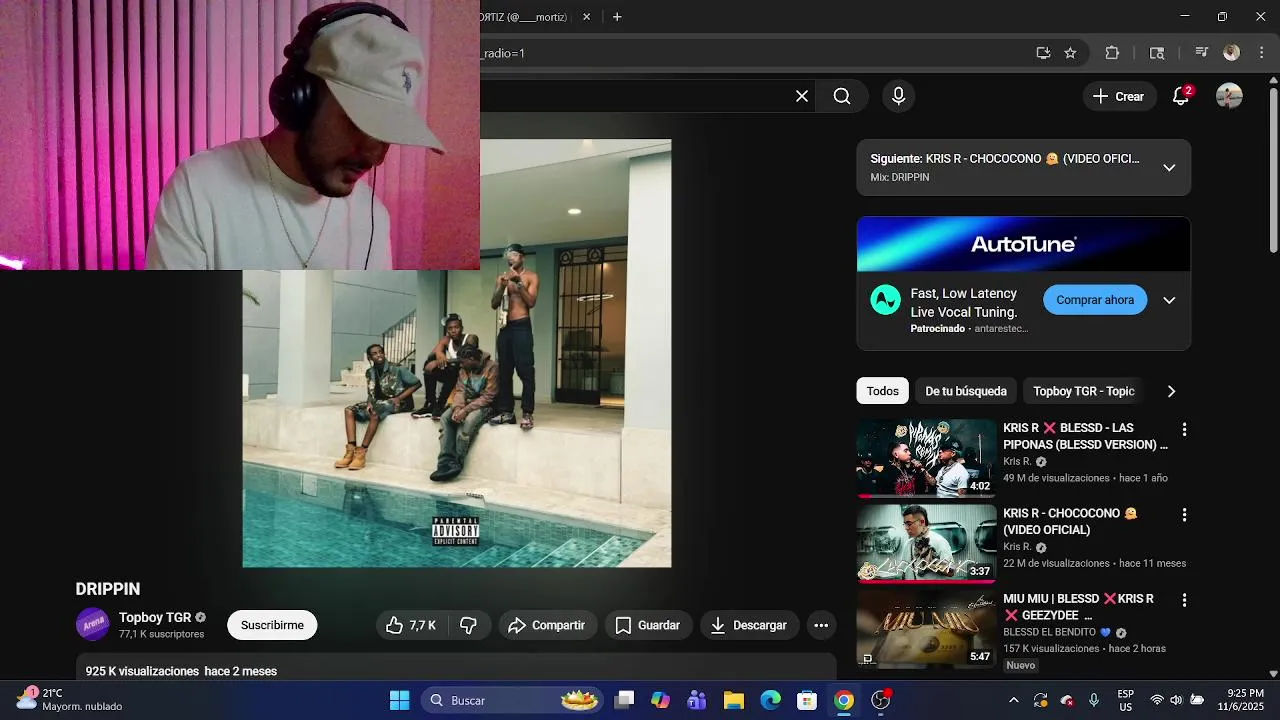This screenshot has width=1280, height=720.
Task: Open Microsoft Edge from the taskbar
Action: pyautogui.click(x=770, y=700)
